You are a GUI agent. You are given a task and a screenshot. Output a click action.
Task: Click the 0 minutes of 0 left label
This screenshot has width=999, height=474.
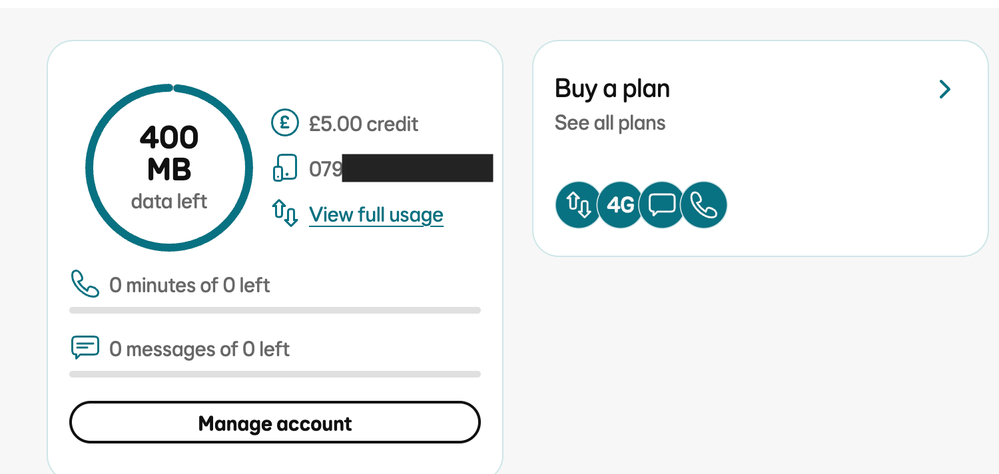tap(190, 285)
